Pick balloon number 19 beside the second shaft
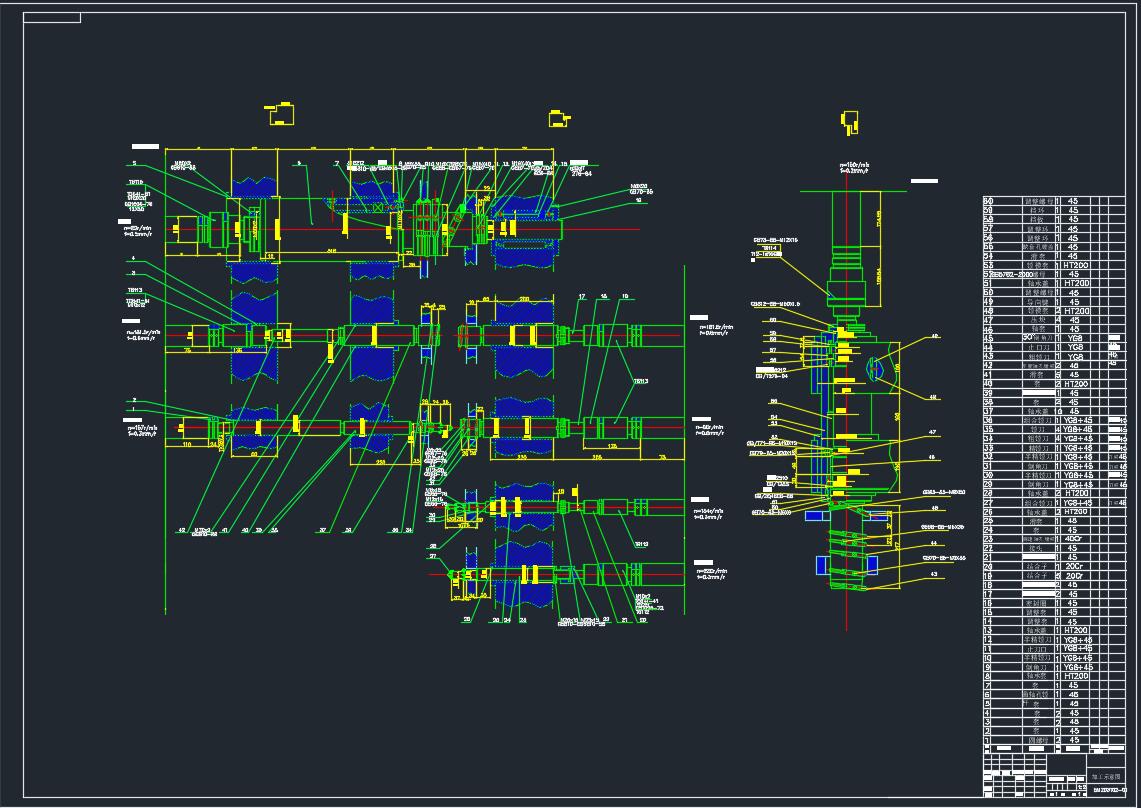1141x808 pixels. (625, 297)
